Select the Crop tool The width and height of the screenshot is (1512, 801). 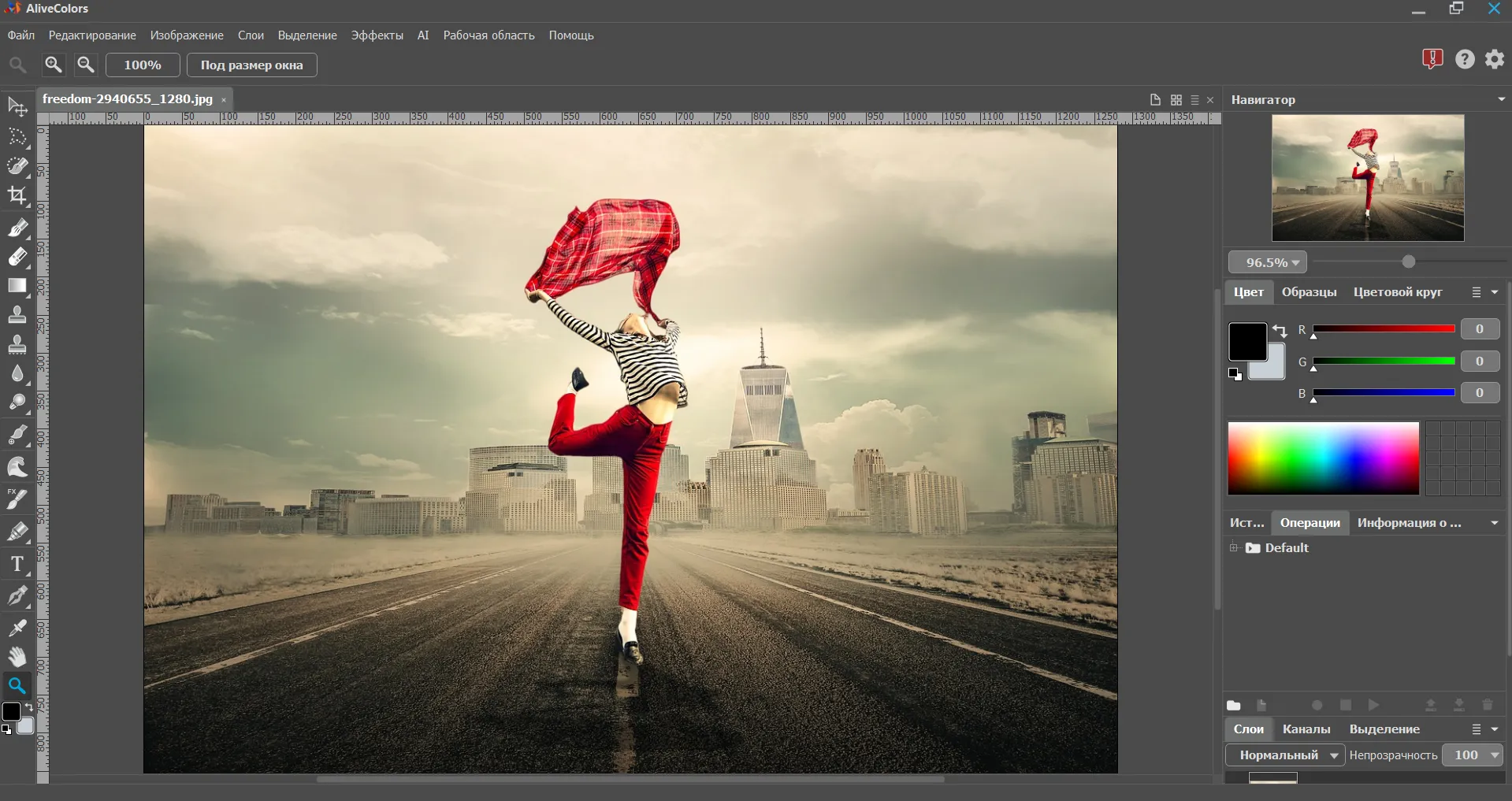coord(17,196)
